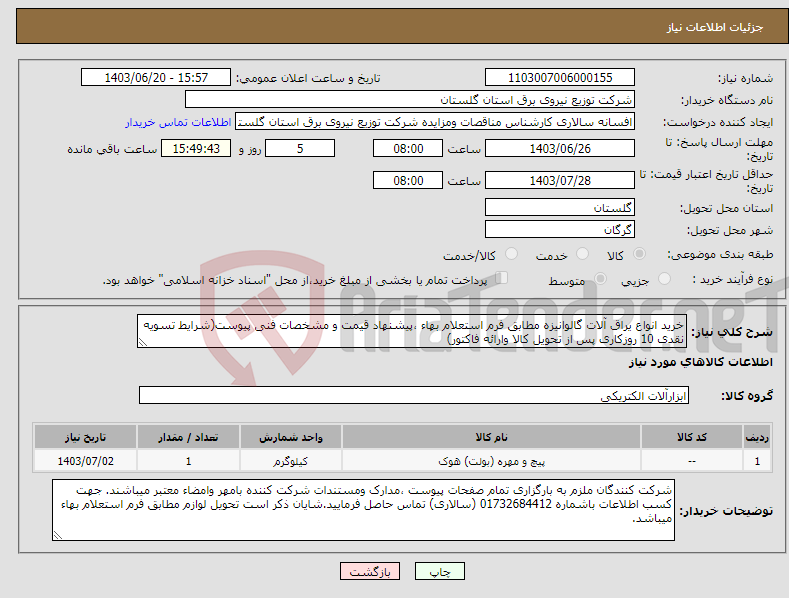Image resolution: width=789 pixels, height=598 pixels.
Task: Click the goods group field ابزارآلات الکتریکی
Action: [414, 396]
